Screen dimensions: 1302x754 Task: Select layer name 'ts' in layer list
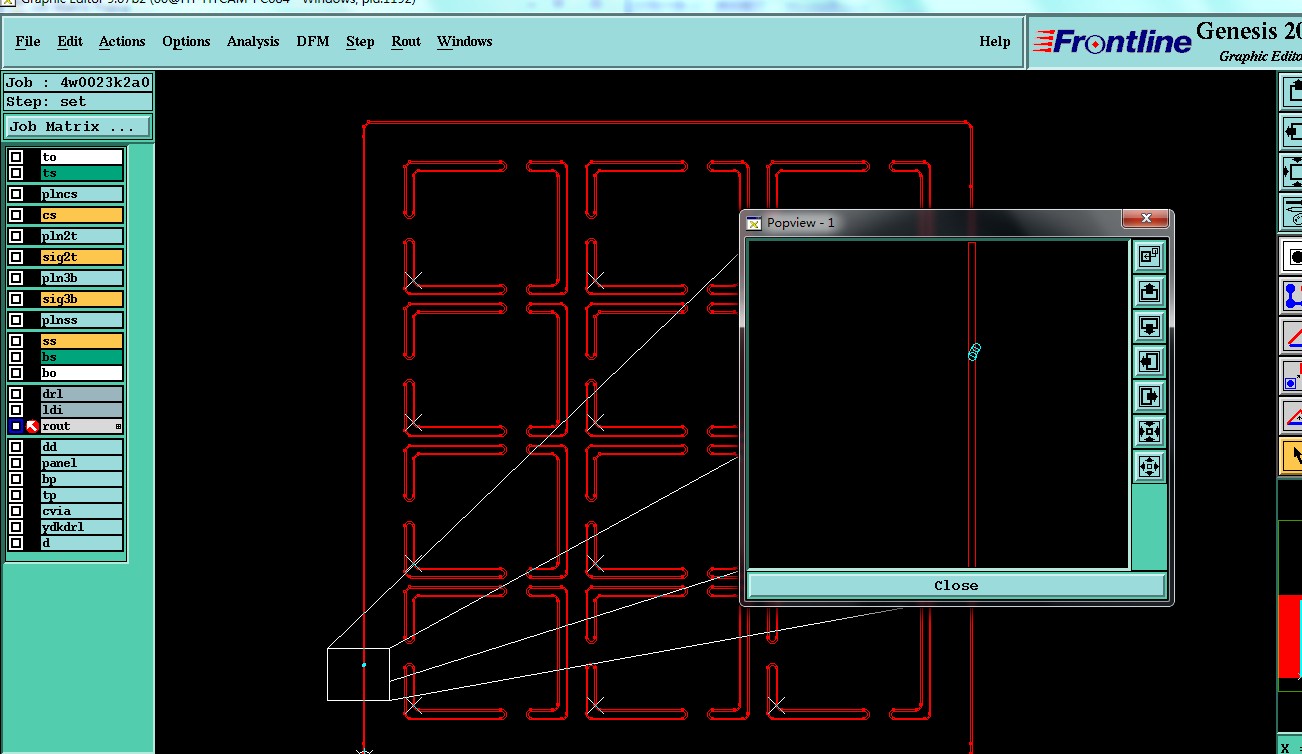81,173
